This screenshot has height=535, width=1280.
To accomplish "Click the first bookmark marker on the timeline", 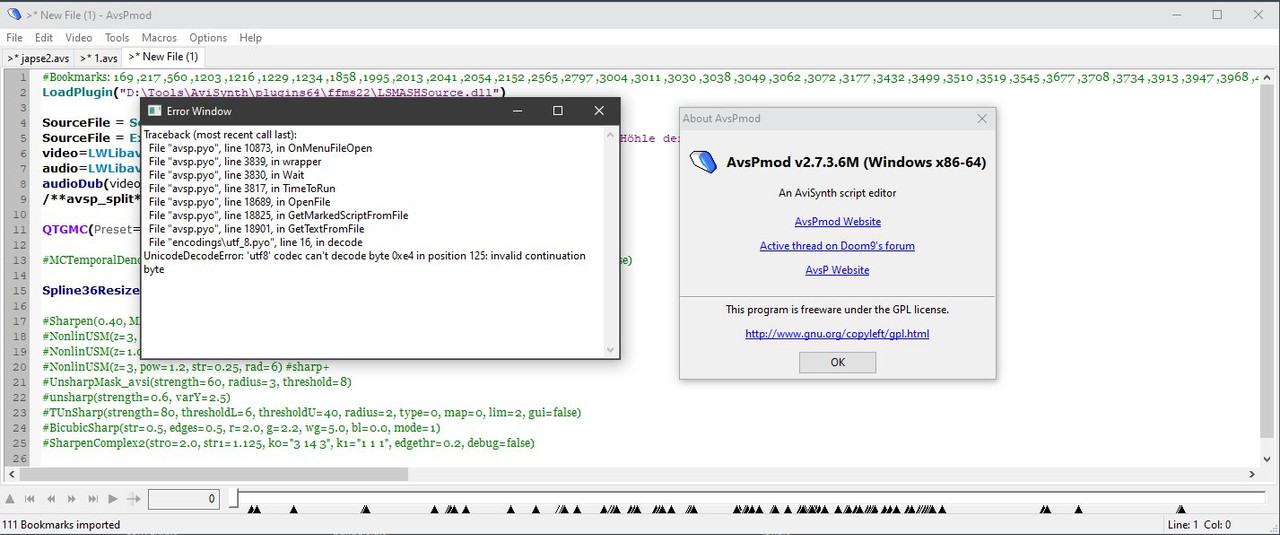I will [253, 510].
